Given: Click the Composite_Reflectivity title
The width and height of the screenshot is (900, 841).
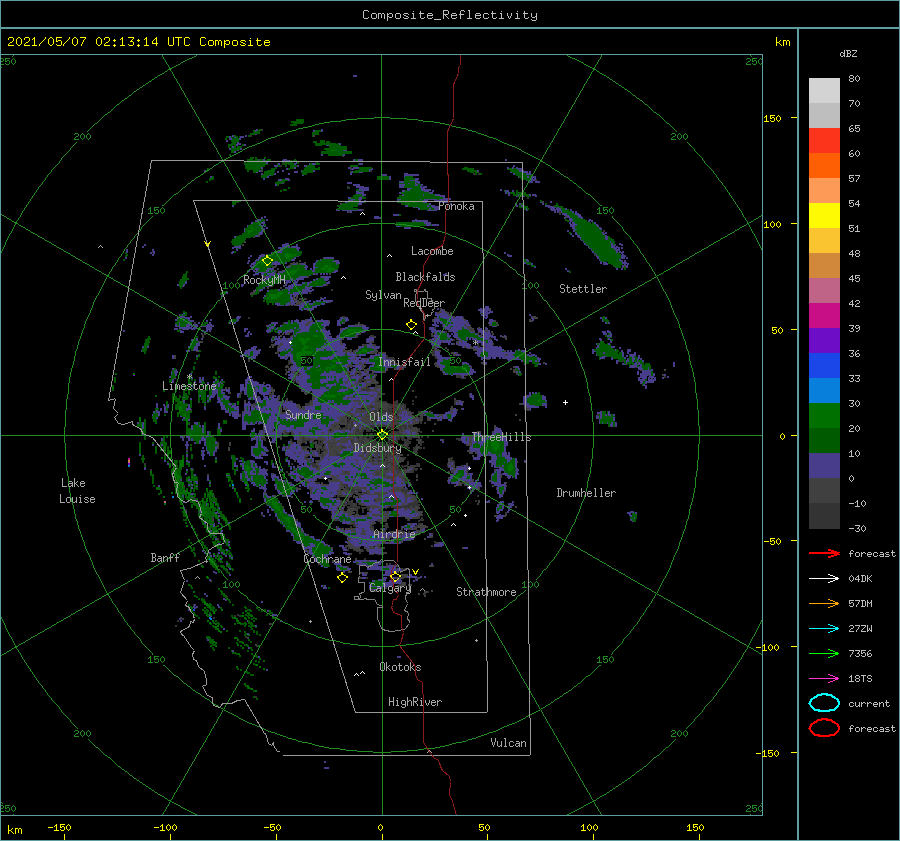Looking at the screenshot, I should pos(450,15).
